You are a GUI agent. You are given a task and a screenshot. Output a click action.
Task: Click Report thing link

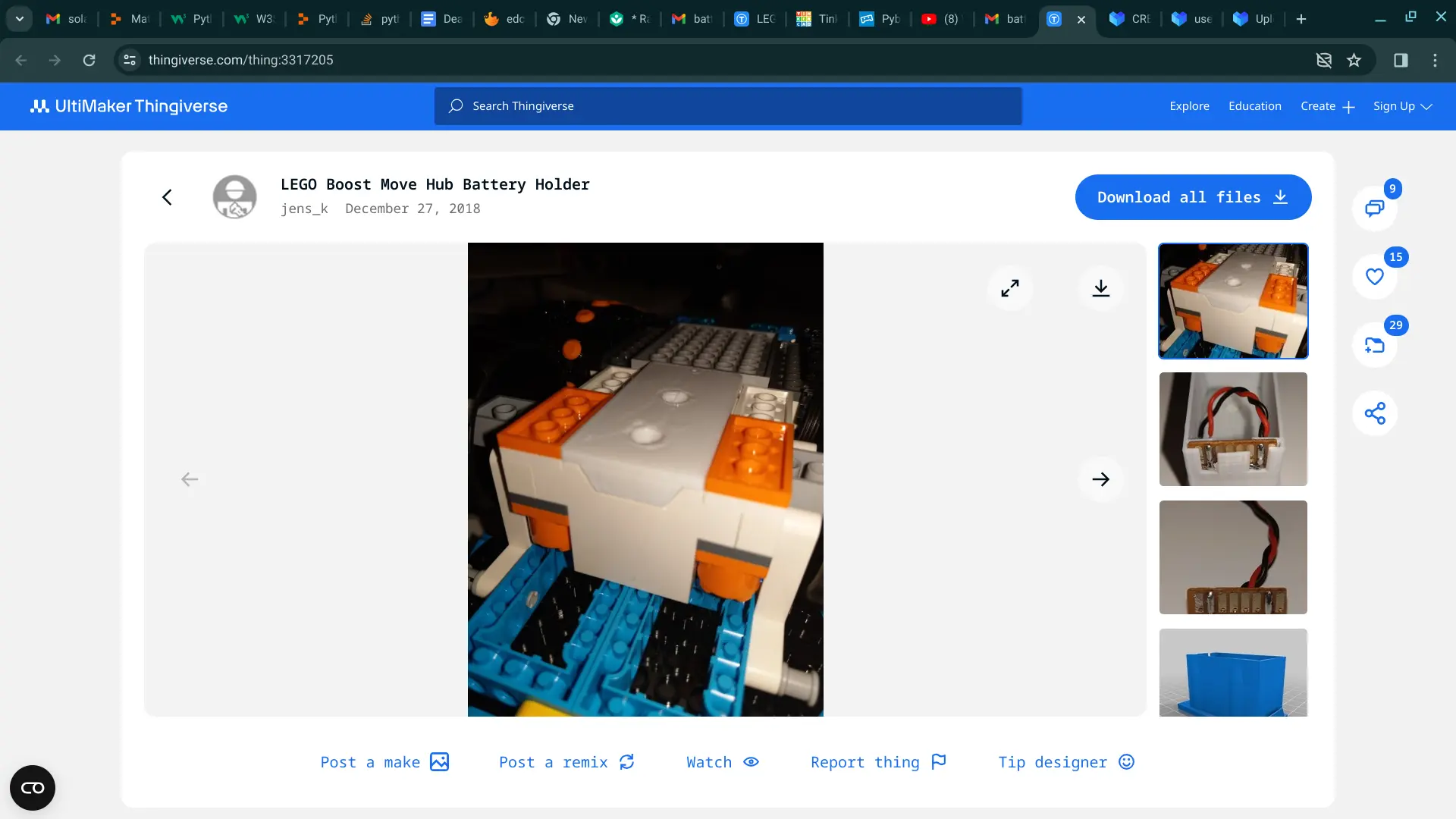pyautogui.click(x=878, y=762)
